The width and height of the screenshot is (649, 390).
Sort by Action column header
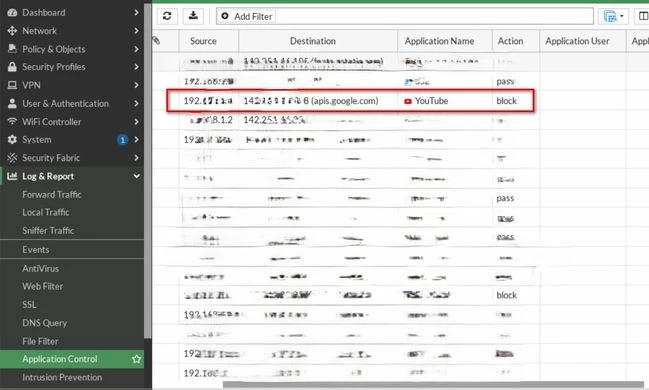510,41
